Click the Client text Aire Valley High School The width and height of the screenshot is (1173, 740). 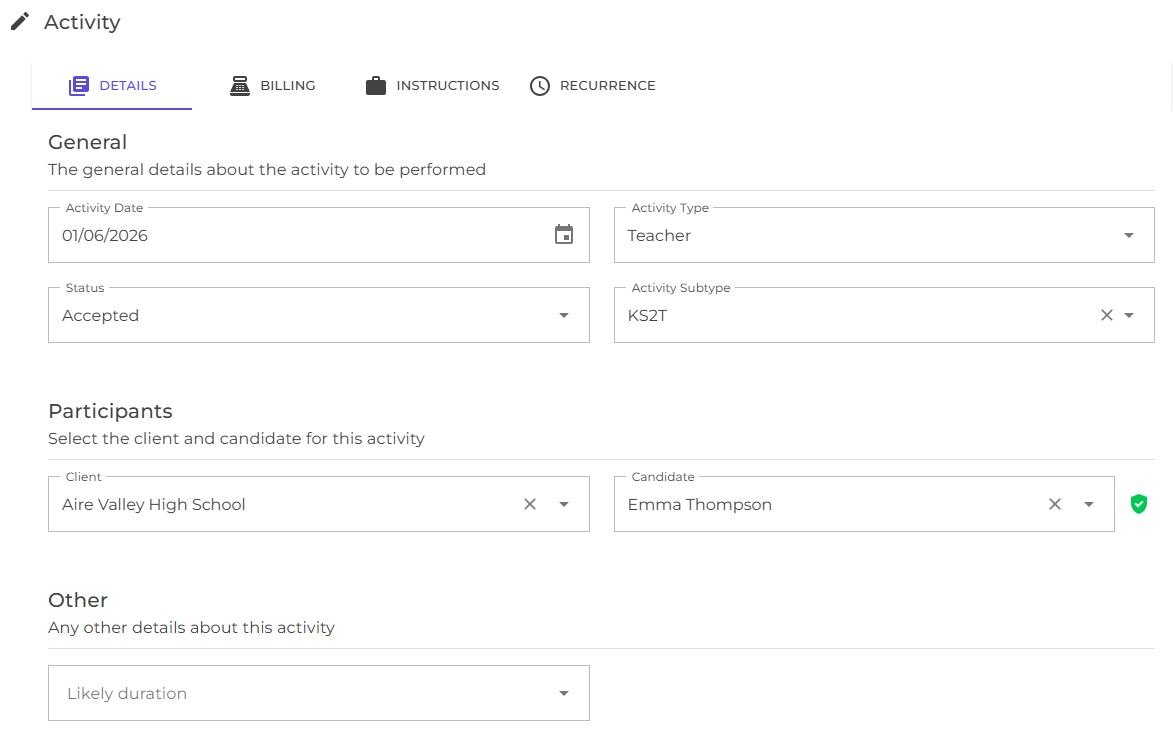pos(153,505)
